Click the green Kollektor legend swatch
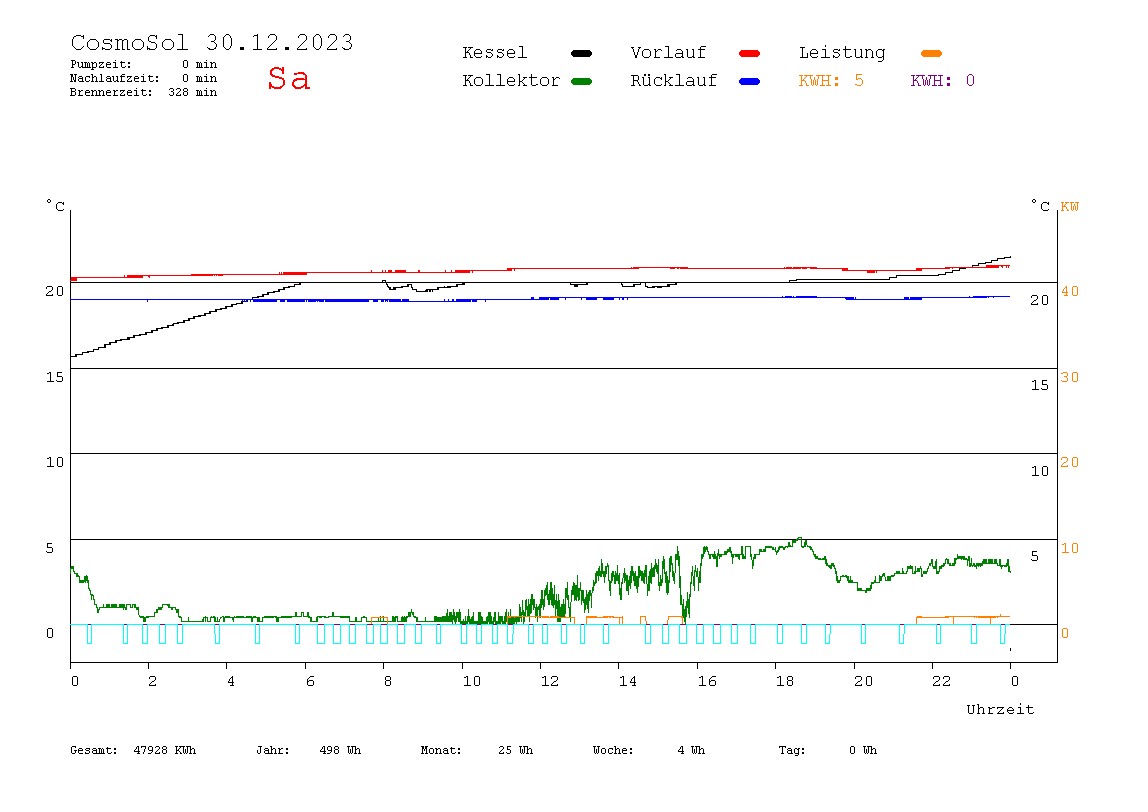Screen dimensions: 1148x812 [x=581, y=81]
